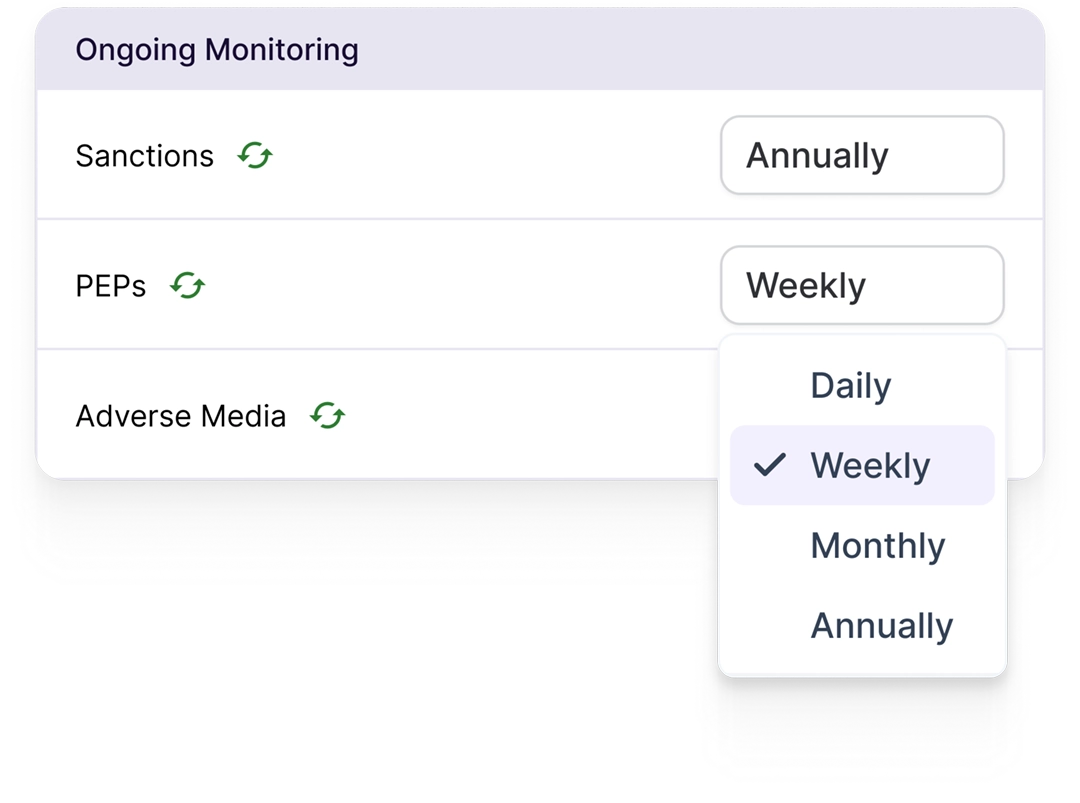Viewport: 1080px width, 803px height.
Task: Click the green refresh icon for Adverse Media
Action: tap(327, 416)
